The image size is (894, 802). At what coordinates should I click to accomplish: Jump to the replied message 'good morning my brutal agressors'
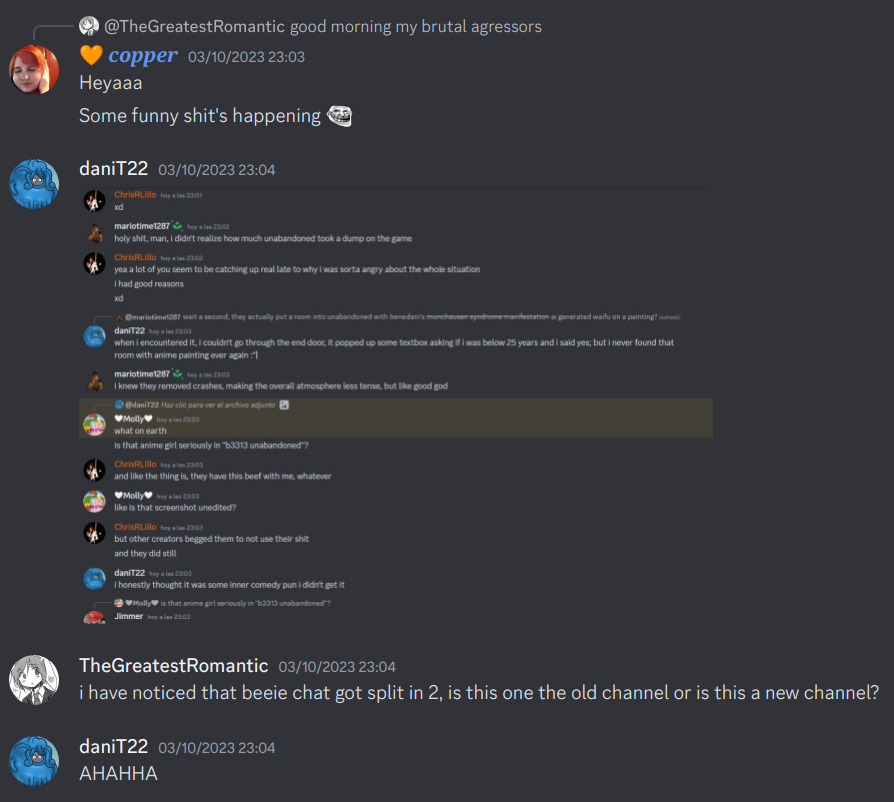[416, 26]
